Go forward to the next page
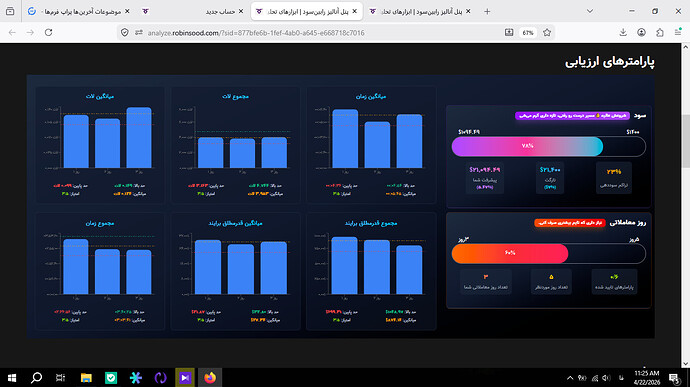The width and height of the screenshot is (690, 387). 30,33
